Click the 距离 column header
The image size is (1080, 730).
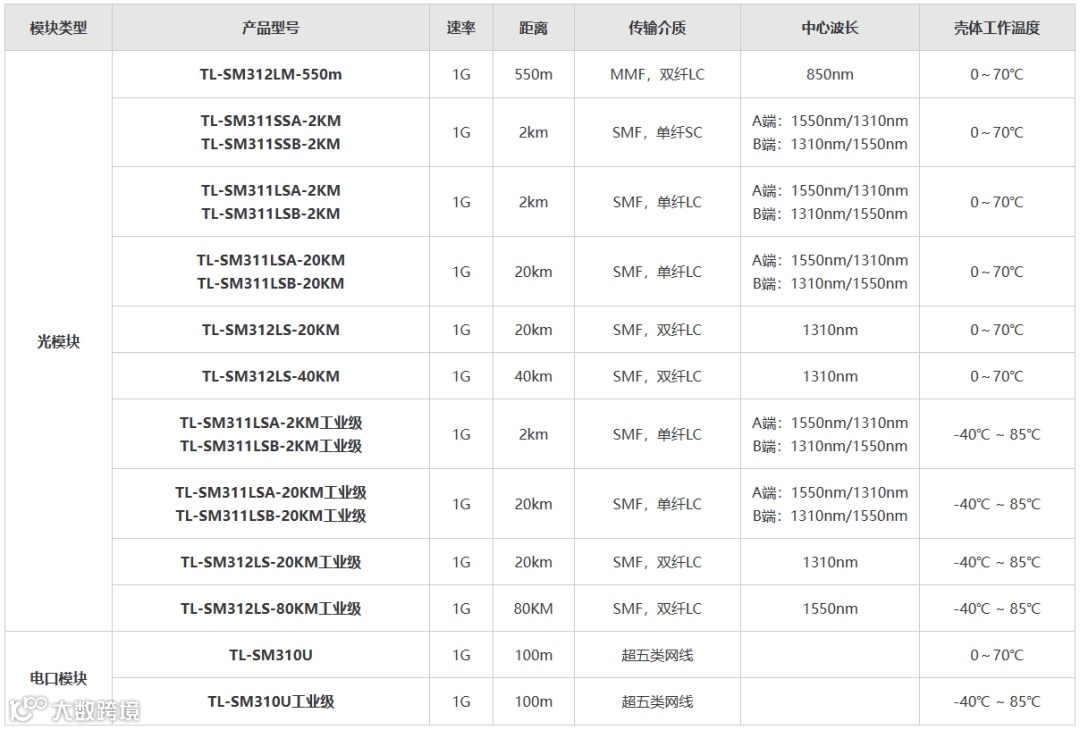[x=533, y=28]
